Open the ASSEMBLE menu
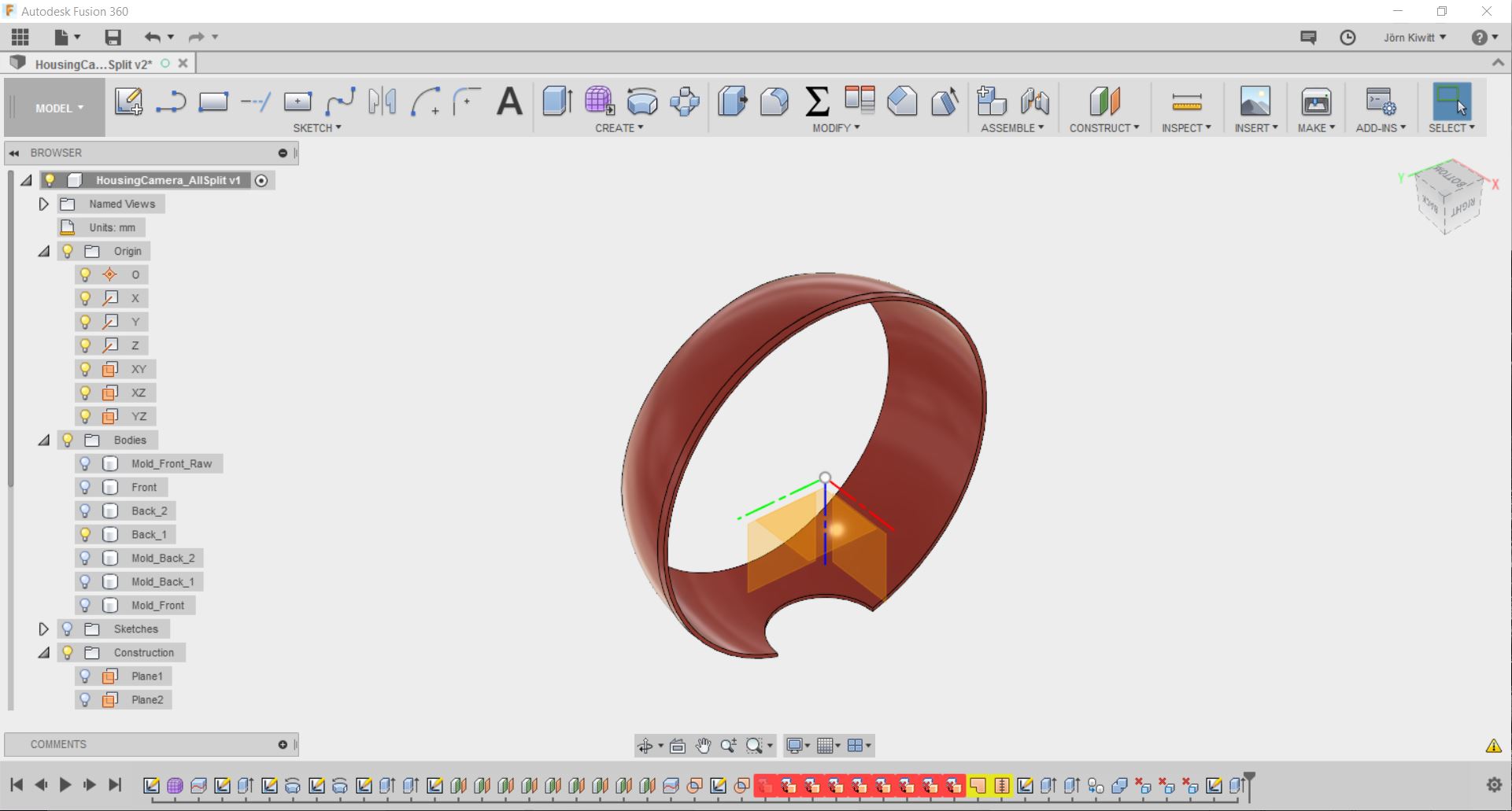 (x=1012, y=128)
